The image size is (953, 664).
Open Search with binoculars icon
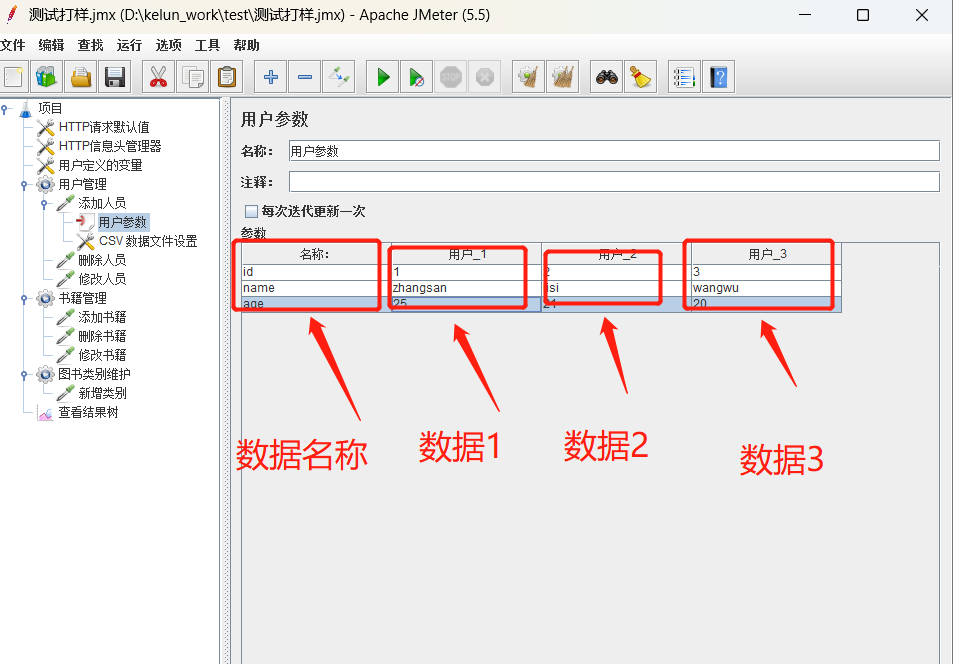pos(607,77)
